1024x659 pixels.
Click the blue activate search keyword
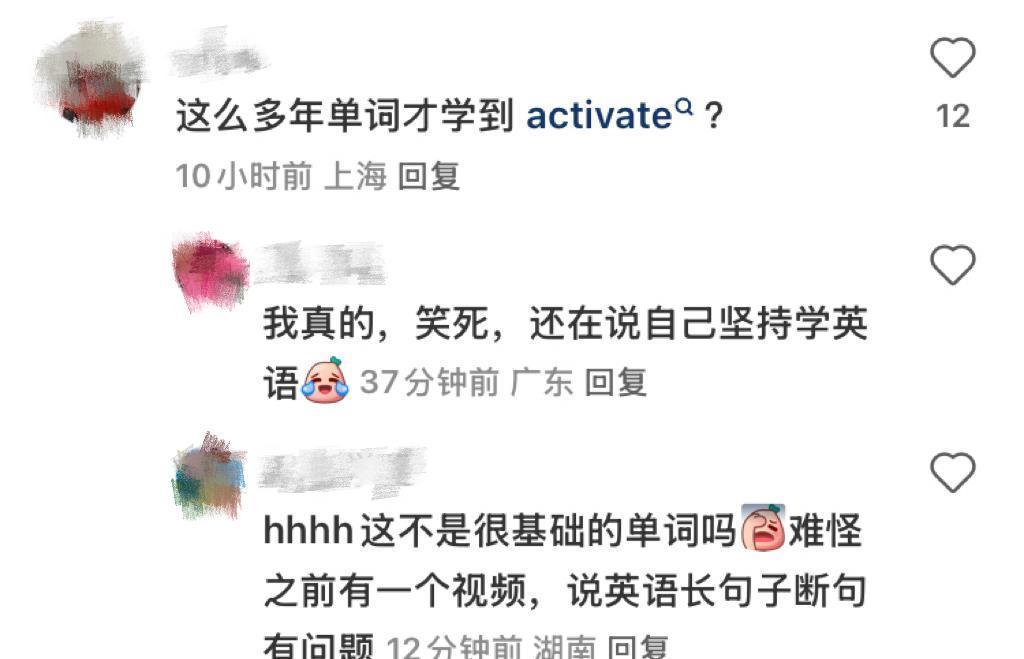point(599,116)
